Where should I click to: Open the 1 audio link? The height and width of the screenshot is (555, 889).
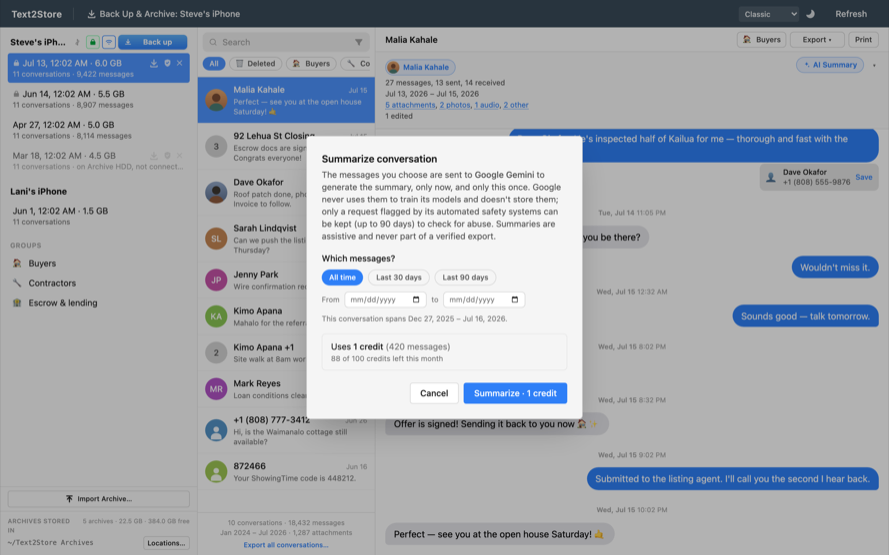pos(486,105)
